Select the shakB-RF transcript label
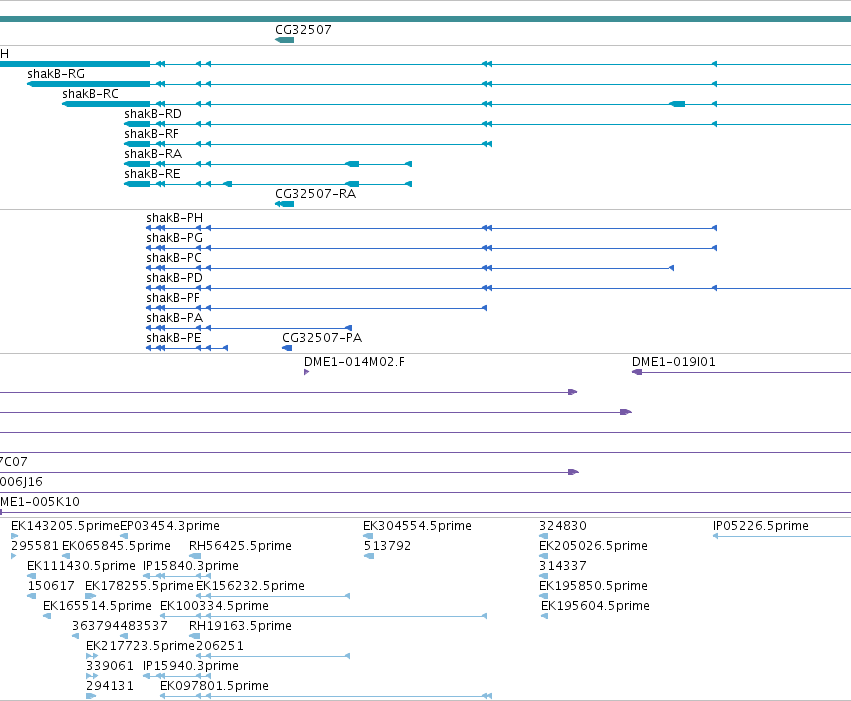This screenshot has height=701, width=851. [x=151, y=134]
